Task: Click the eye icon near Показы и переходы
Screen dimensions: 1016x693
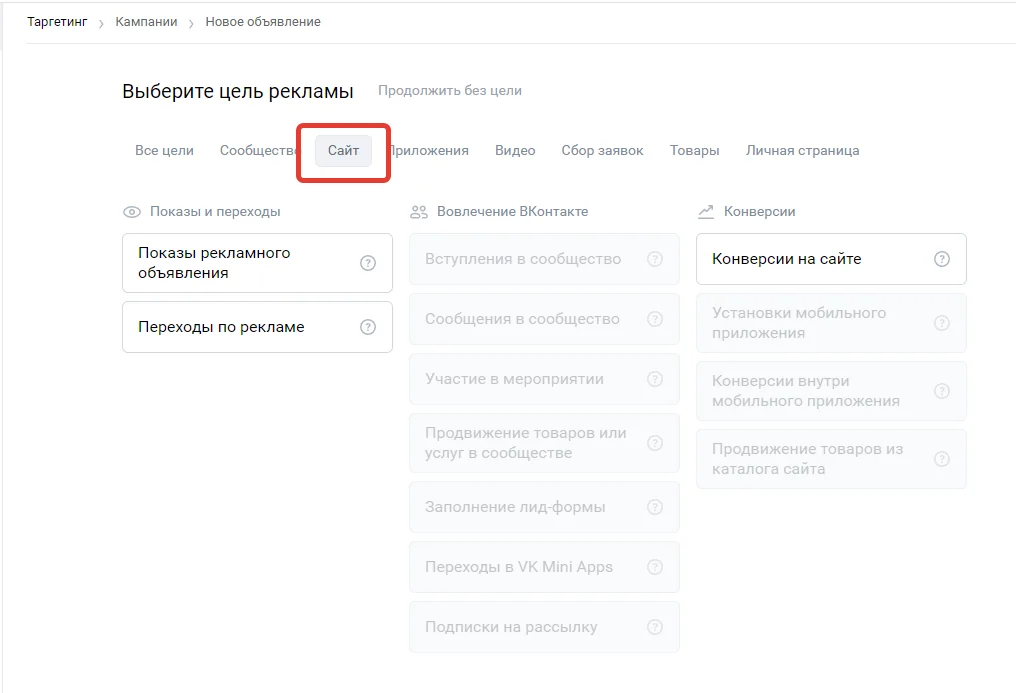Action: pos(132,212)
